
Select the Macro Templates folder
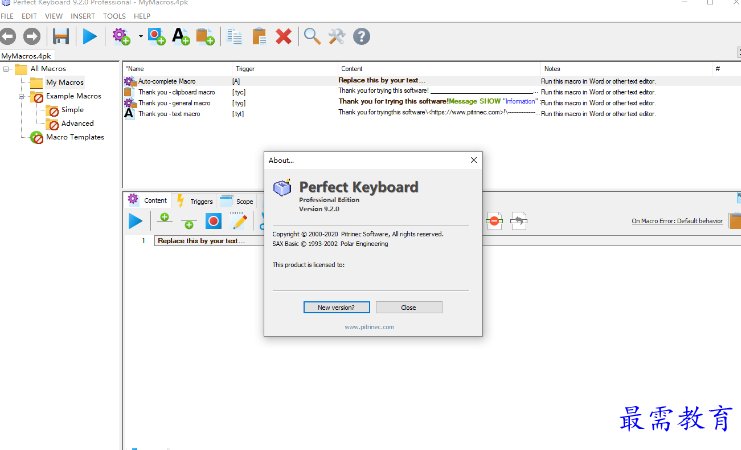coord(75,138)
